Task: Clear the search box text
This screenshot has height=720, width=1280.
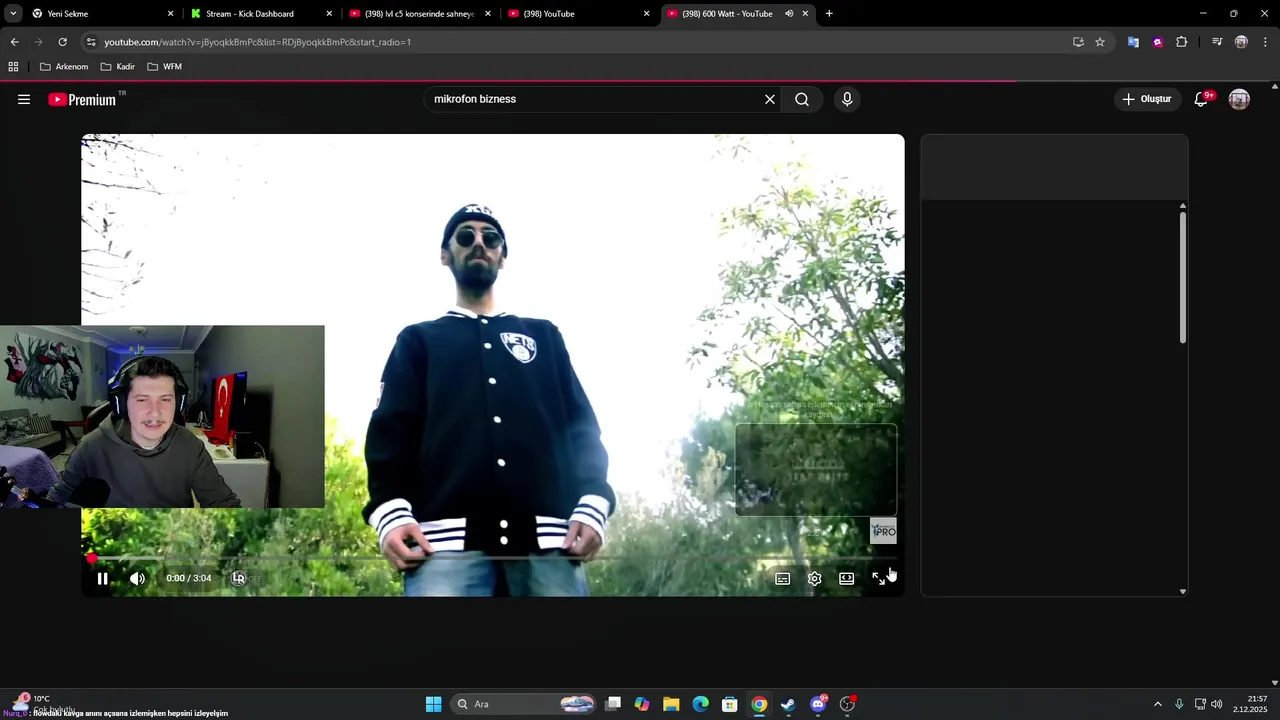Action: 770,99
